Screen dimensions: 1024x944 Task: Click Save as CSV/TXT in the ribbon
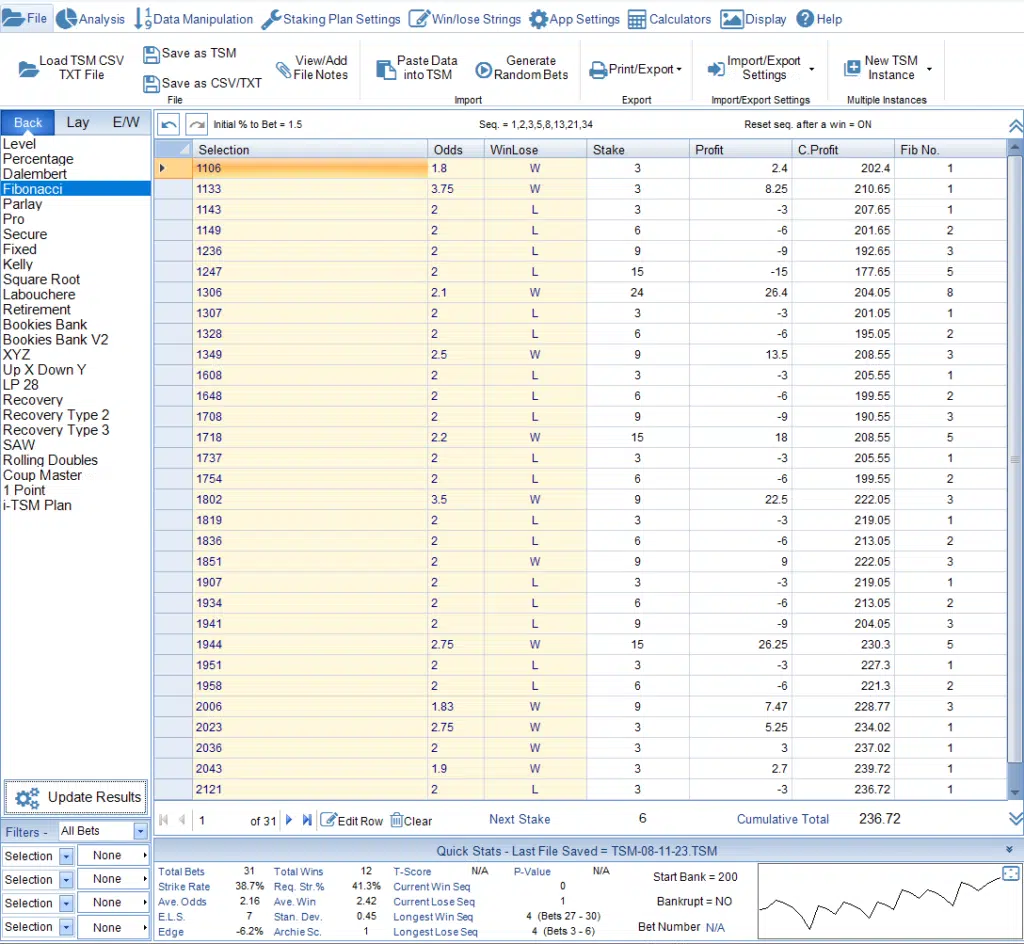(x=202, y=83)
